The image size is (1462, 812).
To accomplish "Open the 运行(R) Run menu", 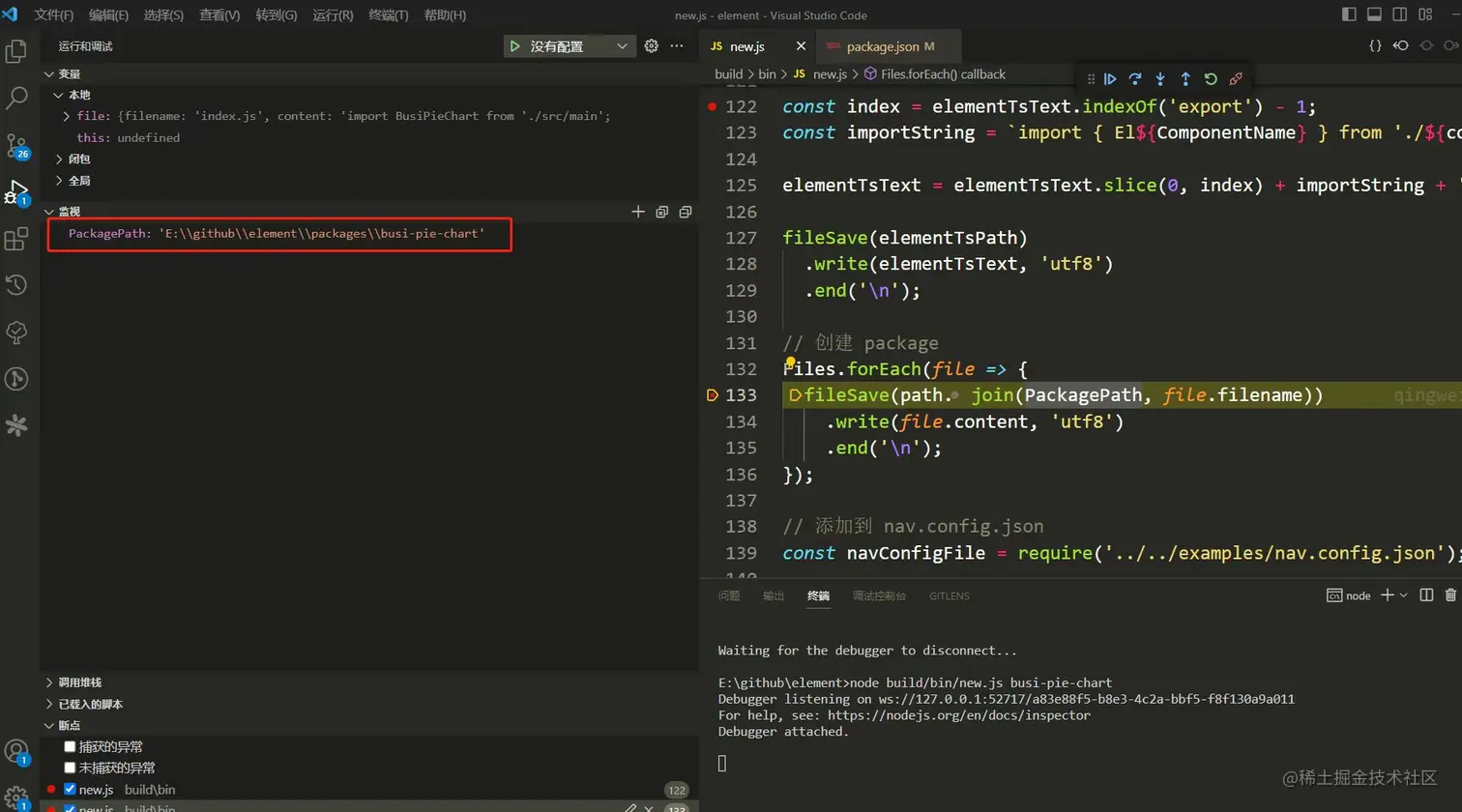I will (333, 15).
